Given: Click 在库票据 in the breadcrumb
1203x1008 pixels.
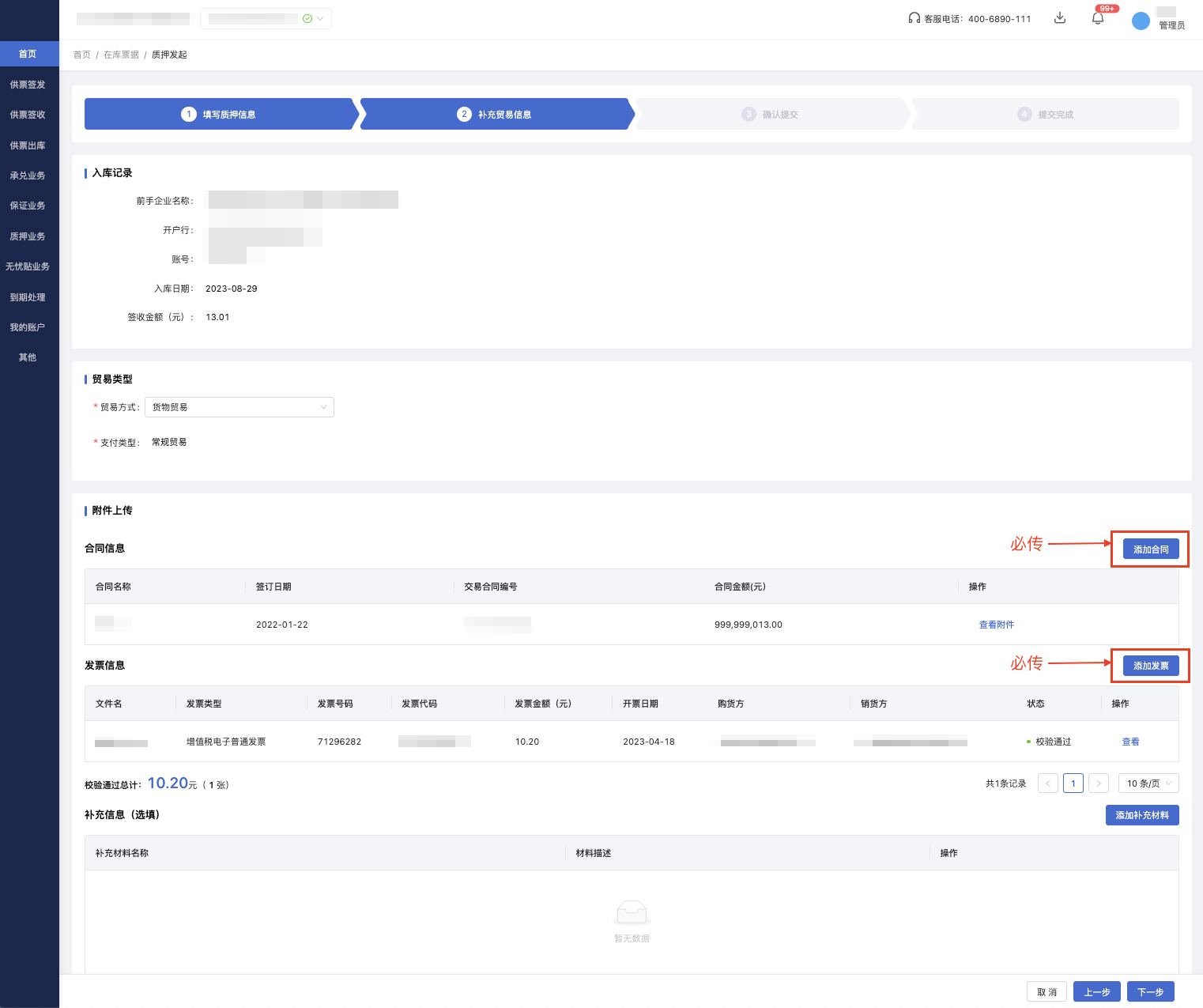Looking at the screenshot, I should 121,55.
